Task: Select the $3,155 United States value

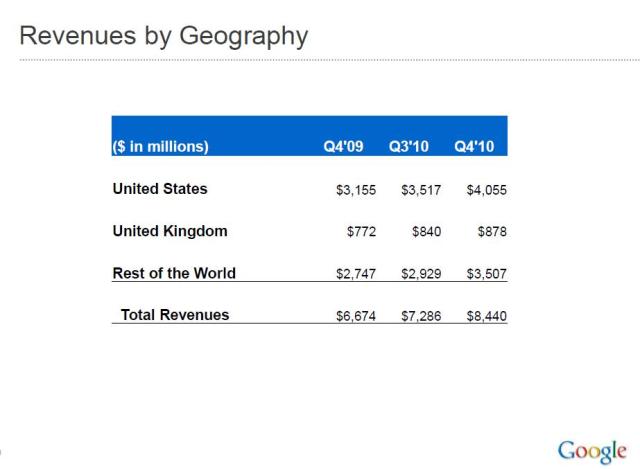Action: click(x=356, y=190)
